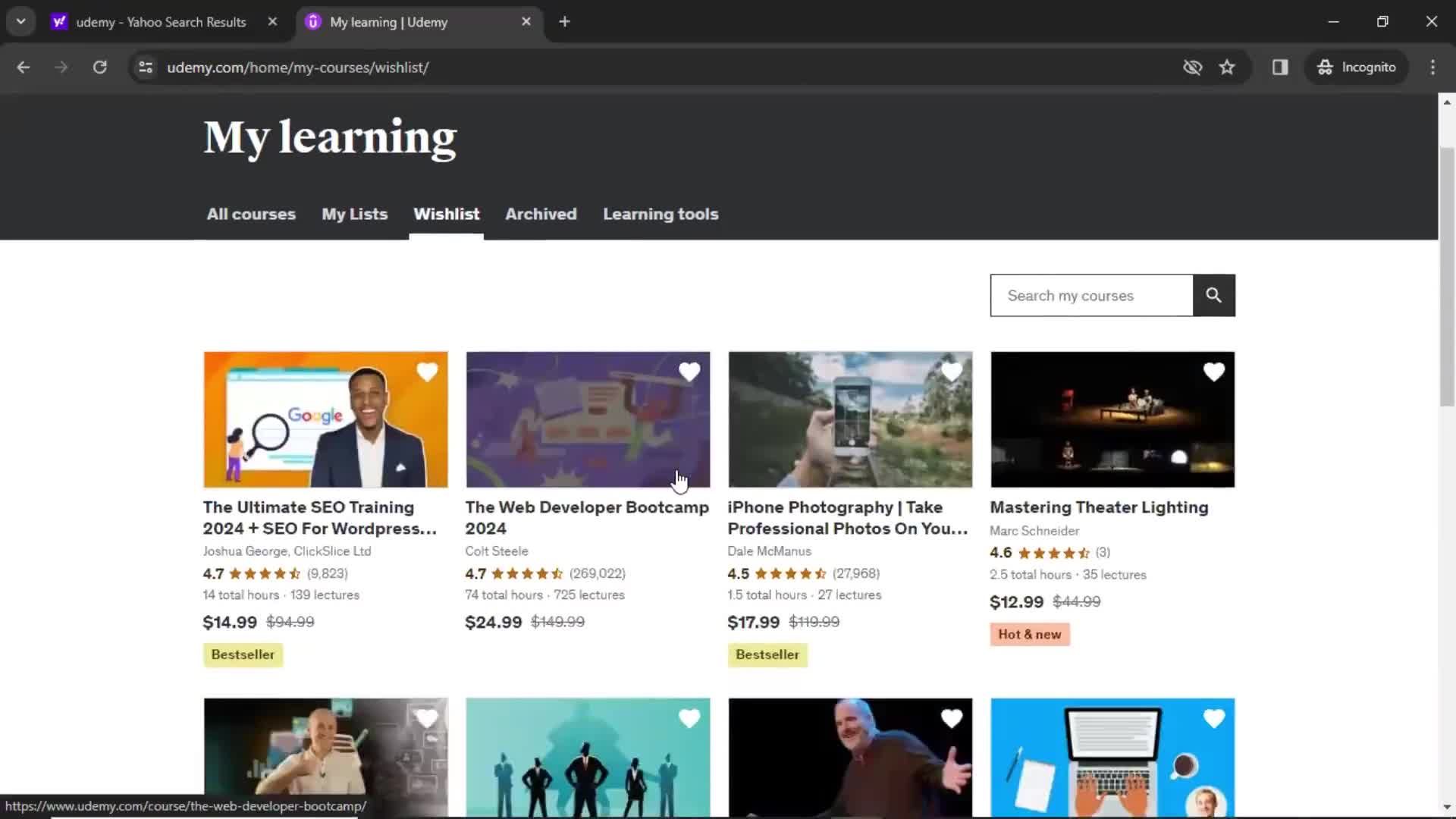1456x819 pixels.
Task: Click instructor name Marc Schneider
Action: coord(1034,531)
